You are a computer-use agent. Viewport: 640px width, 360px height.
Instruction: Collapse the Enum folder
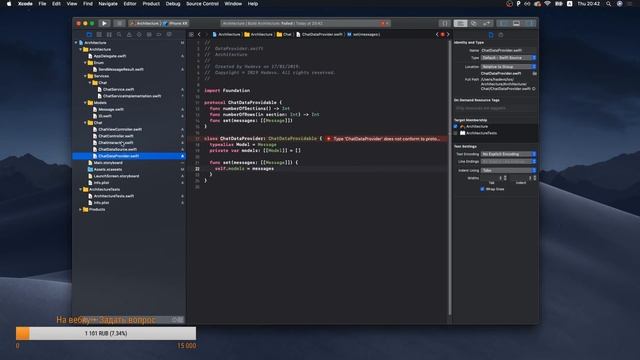pos(85,63)
